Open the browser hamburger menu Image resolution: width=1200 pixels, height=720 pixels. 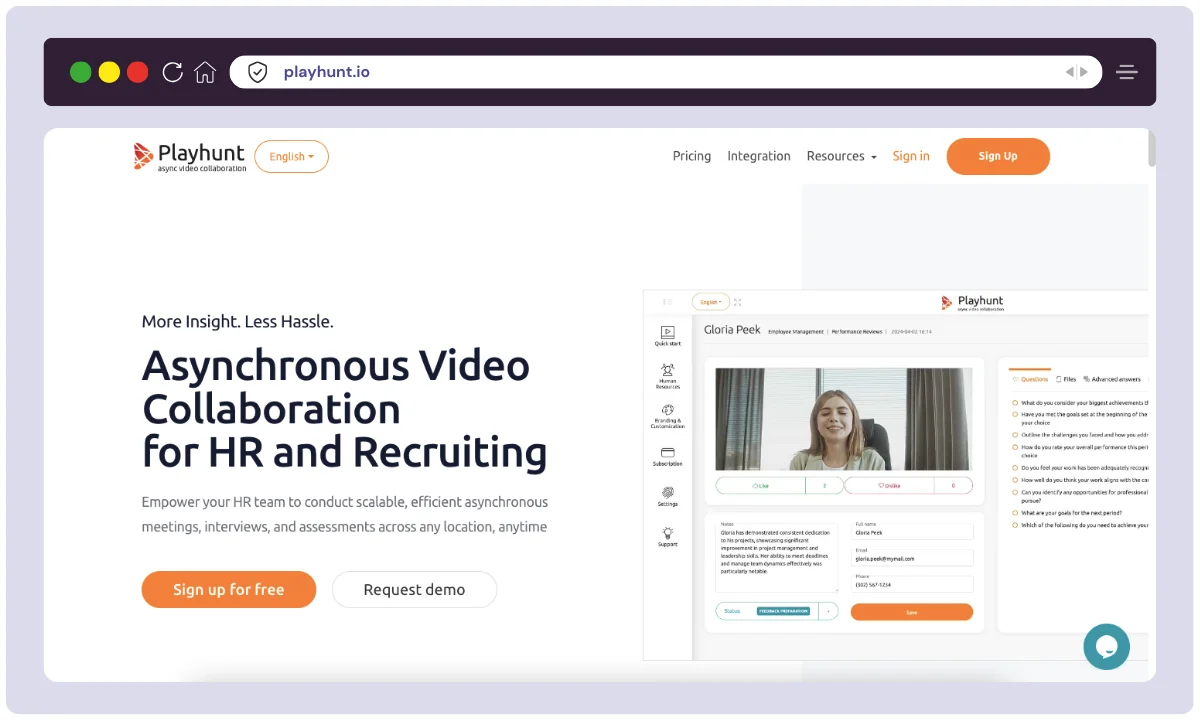tap(1127, 72)
